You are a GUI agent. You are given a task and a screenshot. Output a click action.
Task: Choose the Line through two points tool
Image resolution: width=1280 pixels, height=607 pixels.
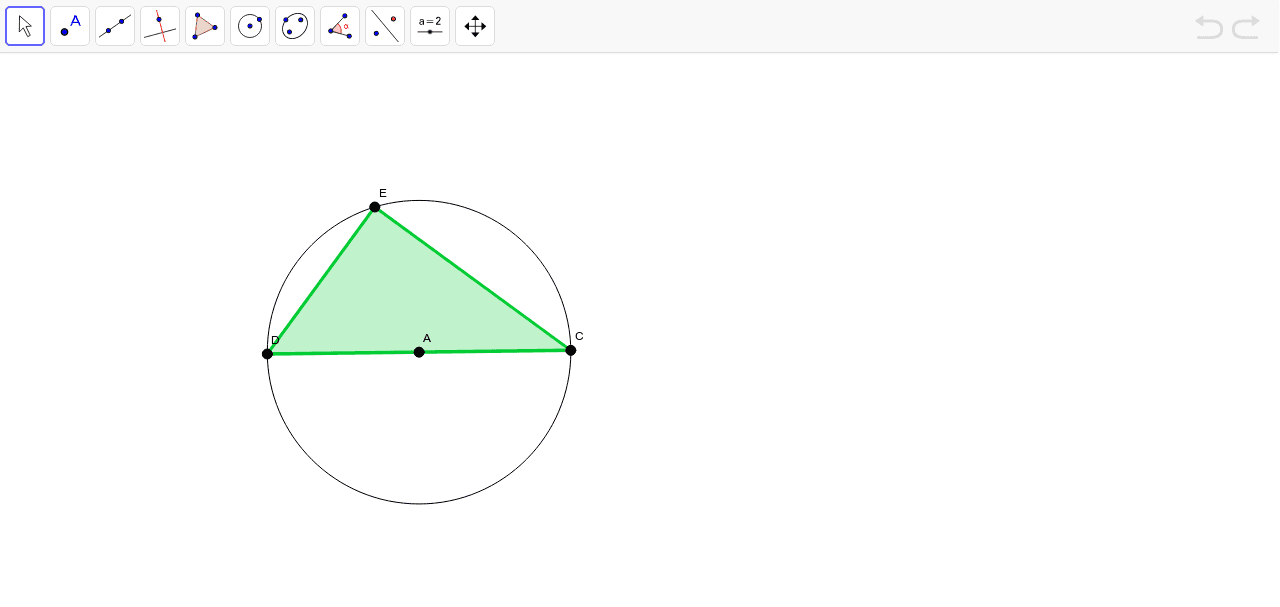click(x=115, y=26)
